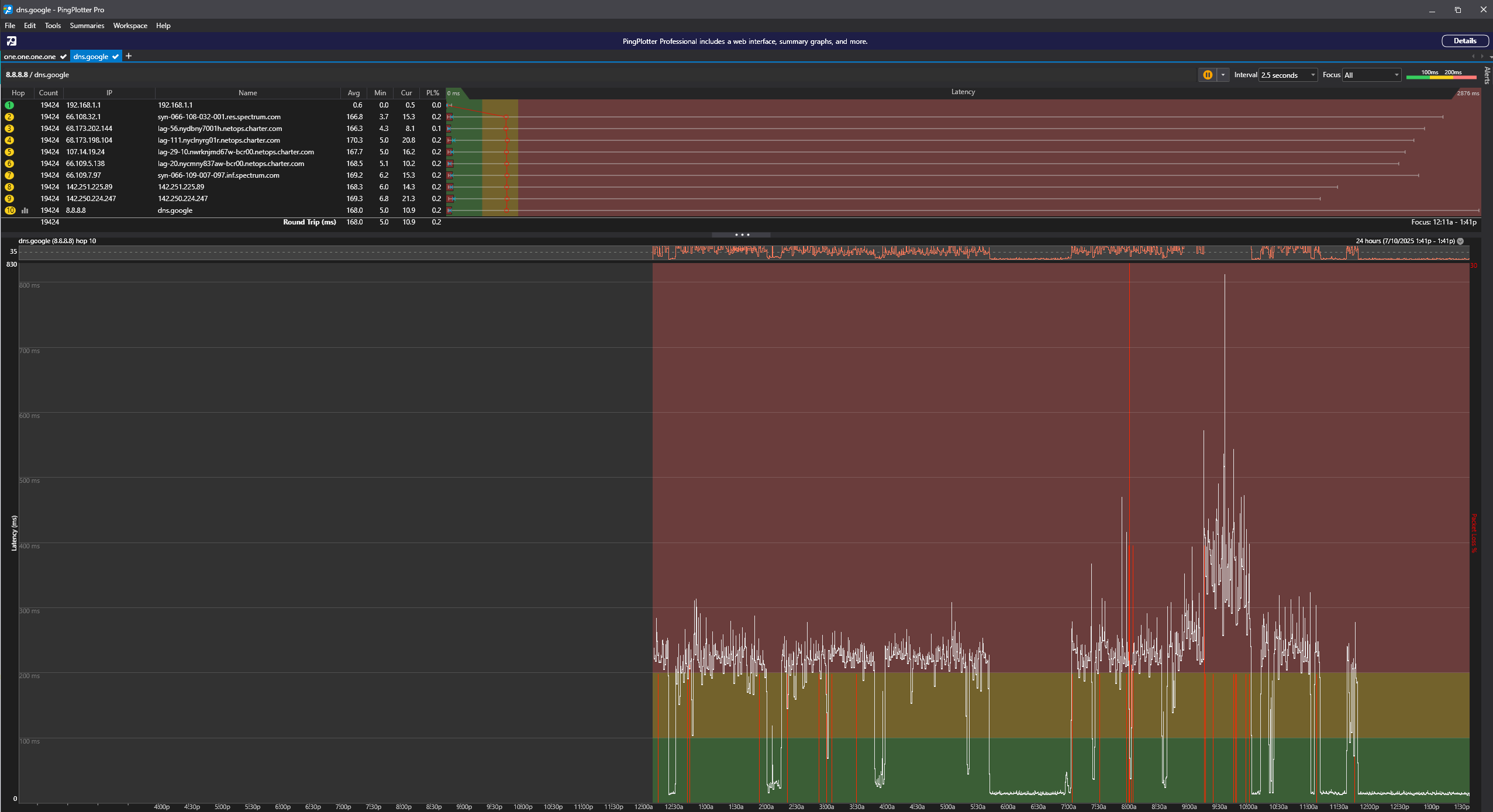This screenshot has height=812, width=1493.
Task: Click the yellow hop 10 indicator
Action: 10,210
